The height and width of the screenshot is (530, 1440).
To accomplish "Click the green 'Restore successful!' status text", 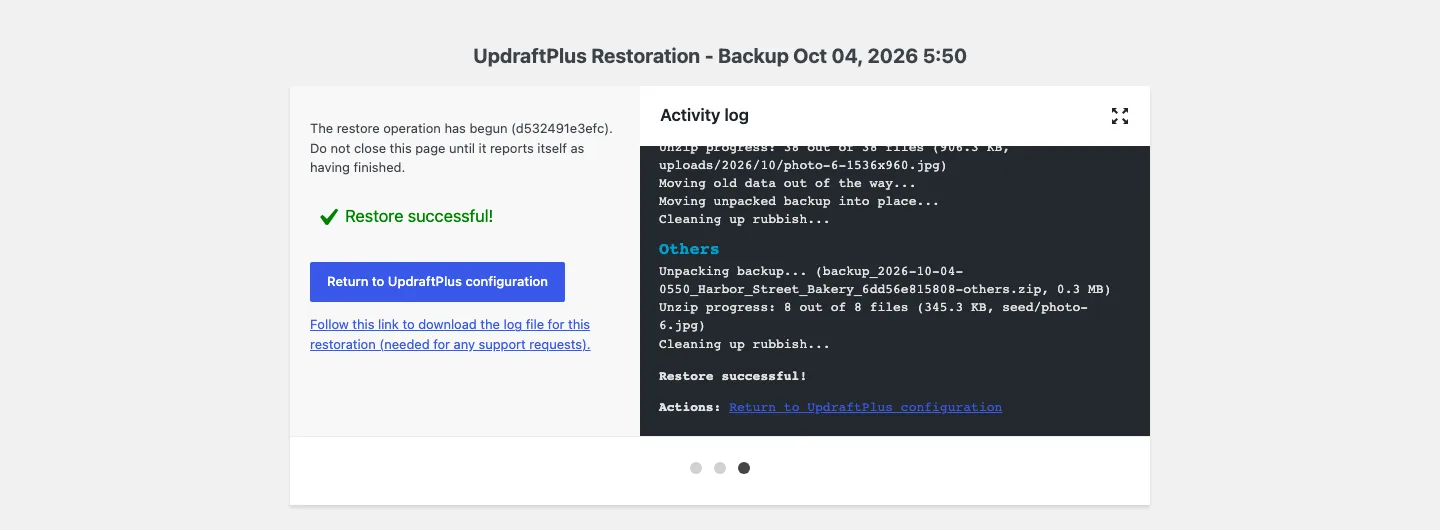I will (419, 216).
